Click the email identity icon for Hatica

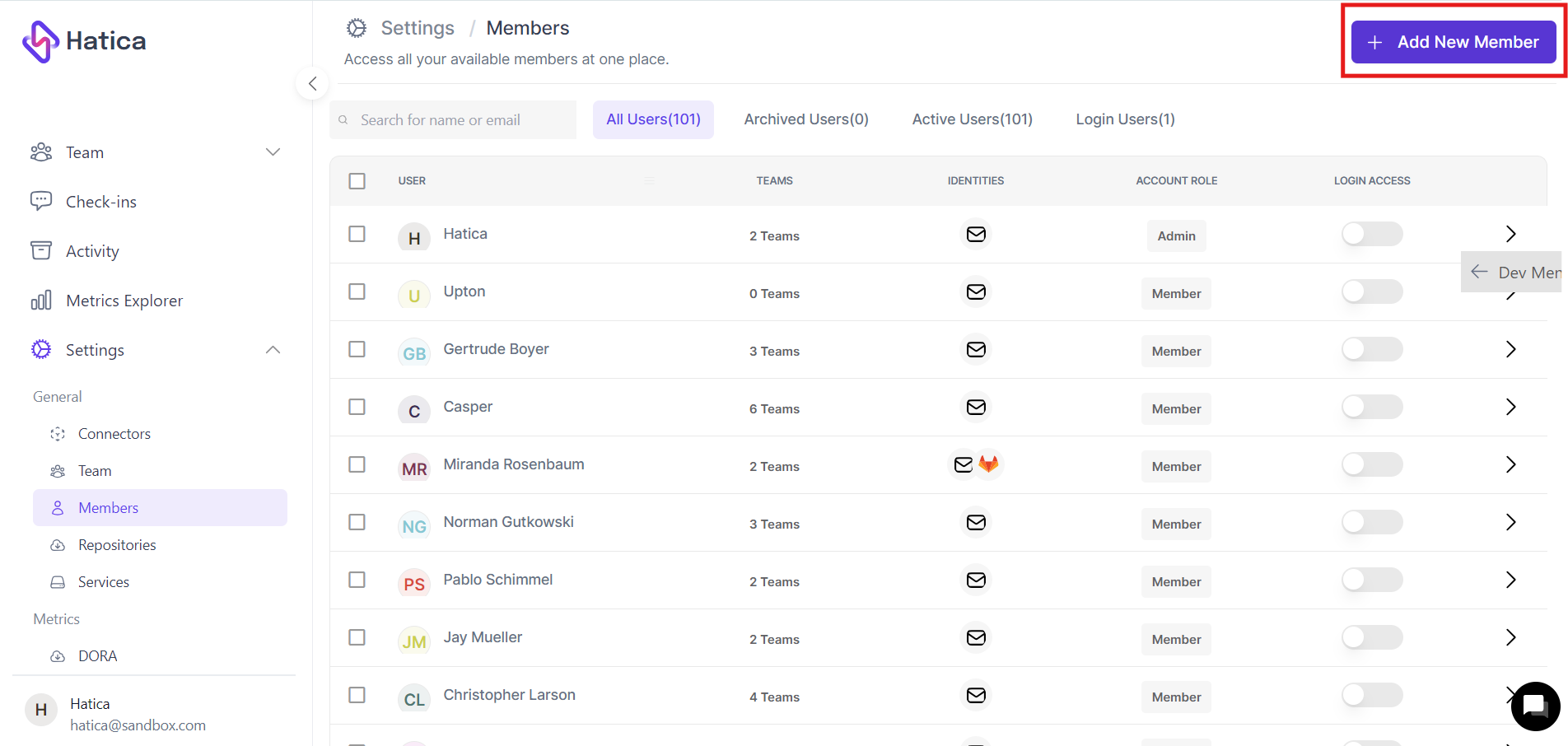point(976,235)
